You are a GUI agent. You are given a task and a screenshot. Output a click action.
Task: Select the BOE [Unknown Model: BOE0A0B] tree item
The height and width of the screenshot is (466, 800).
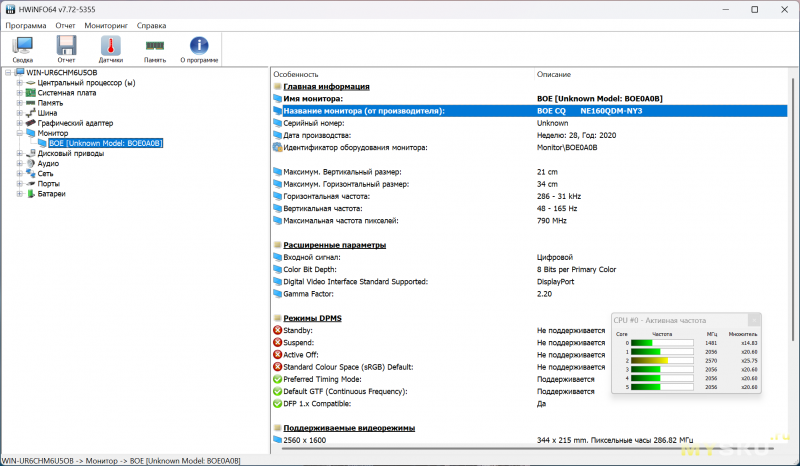pyautogui.click(x=106, y=143)
